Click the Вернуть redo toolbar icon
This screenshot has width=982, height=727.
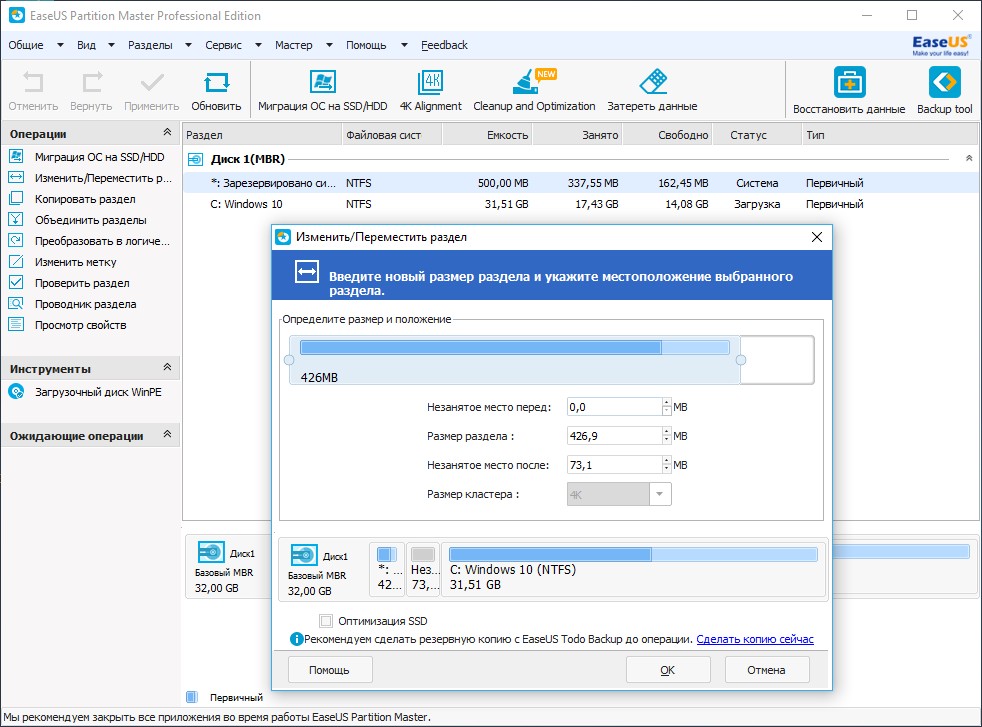(91, 83)
